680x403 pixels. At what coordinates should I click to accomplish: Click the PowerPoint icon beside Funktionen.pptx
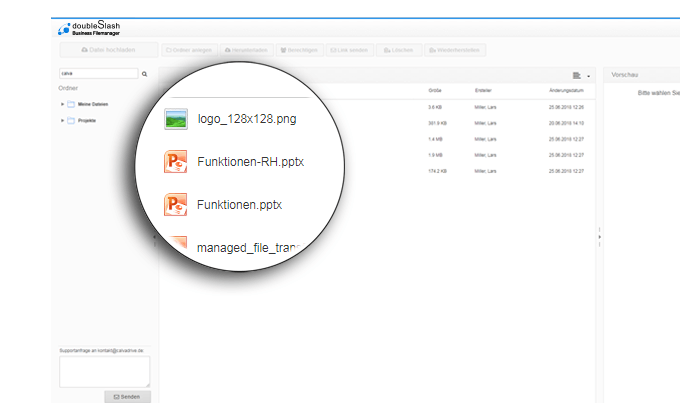176,205
